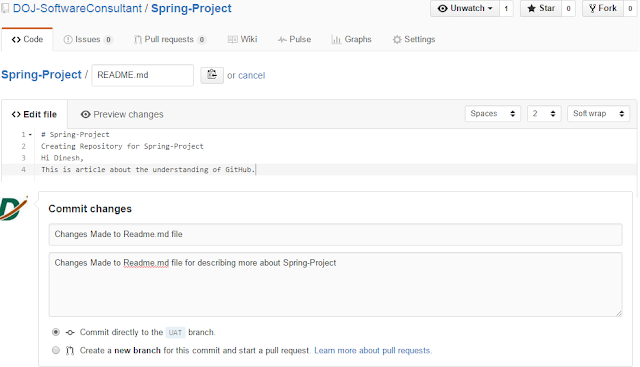Viewport: 640px width, 367px height.
Task: Click editor line '# Spring-Project'
Action: (75, 134)
